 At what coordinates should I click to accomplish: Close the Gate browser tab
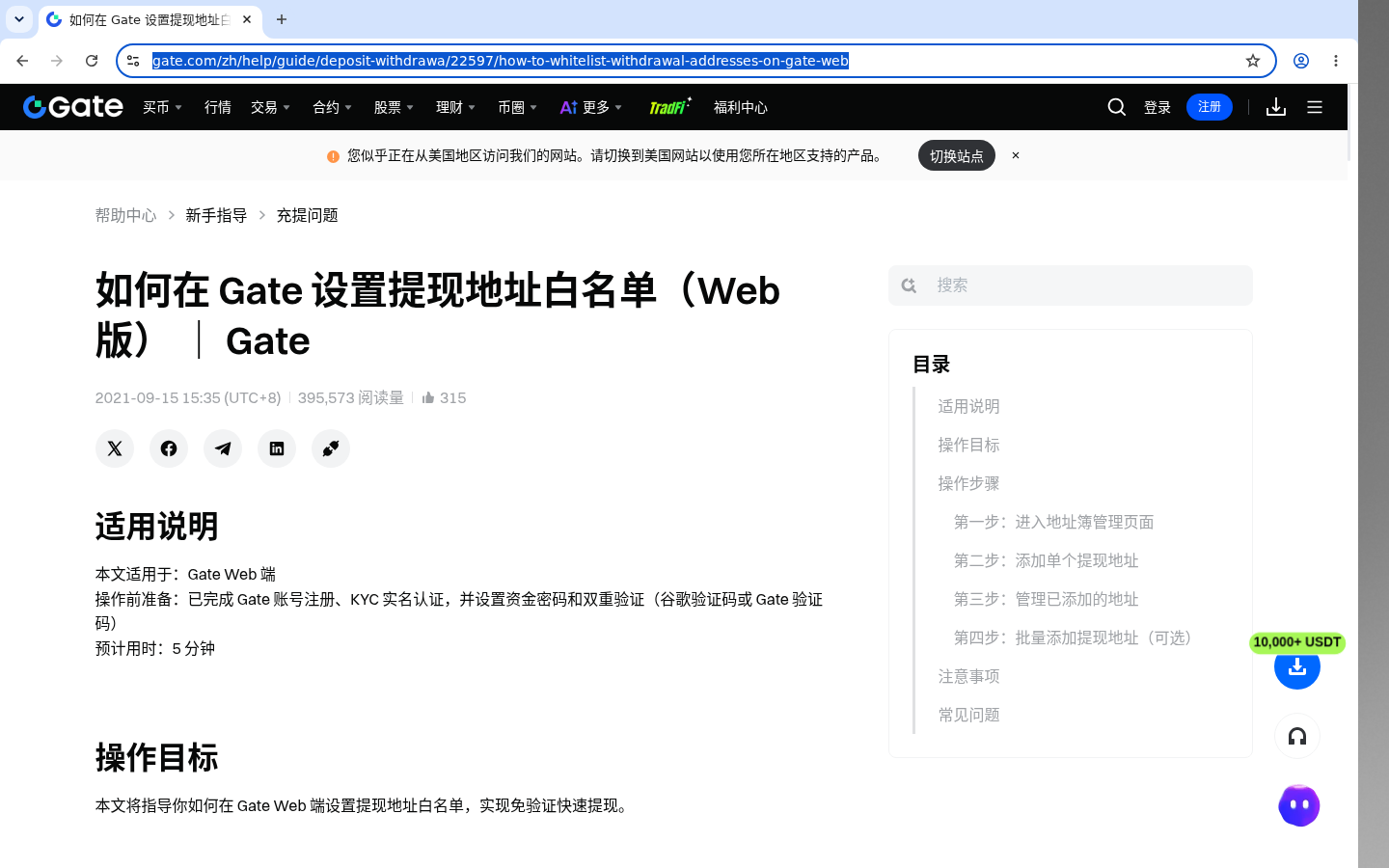(247, 19)
